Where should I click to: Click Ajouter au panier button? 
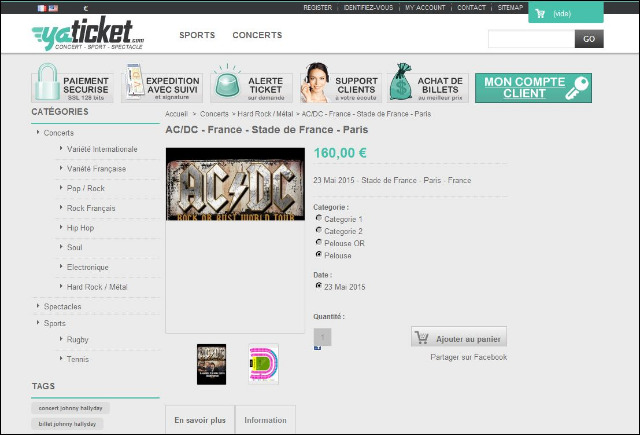coord(459,337)
